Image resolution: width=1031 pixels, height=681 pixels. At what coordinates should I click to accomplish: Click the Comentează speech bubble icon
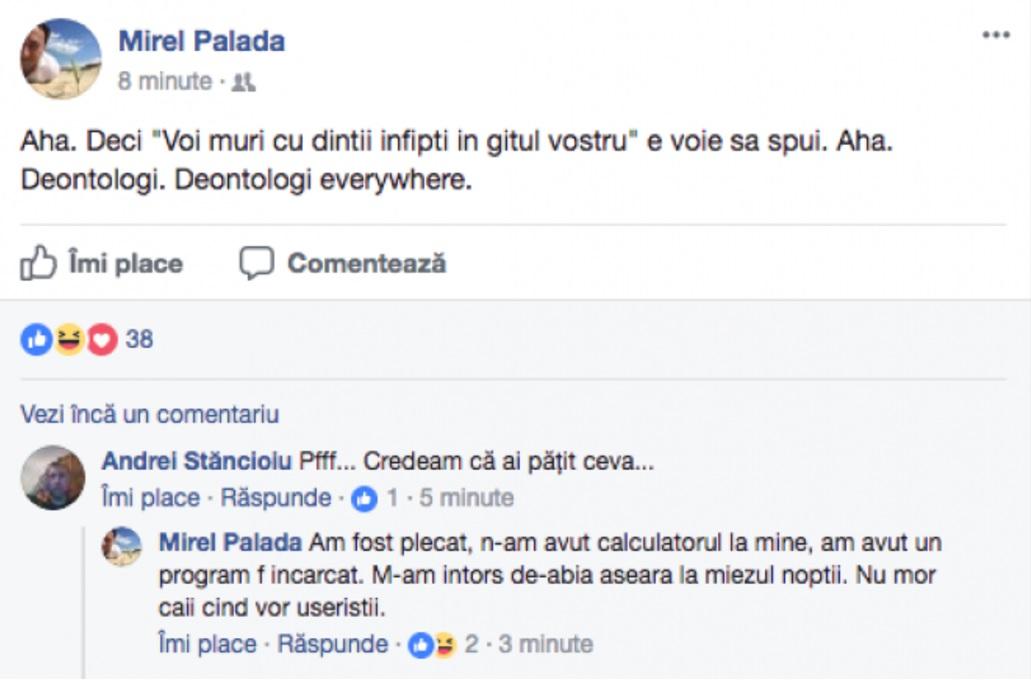[256, 264]
